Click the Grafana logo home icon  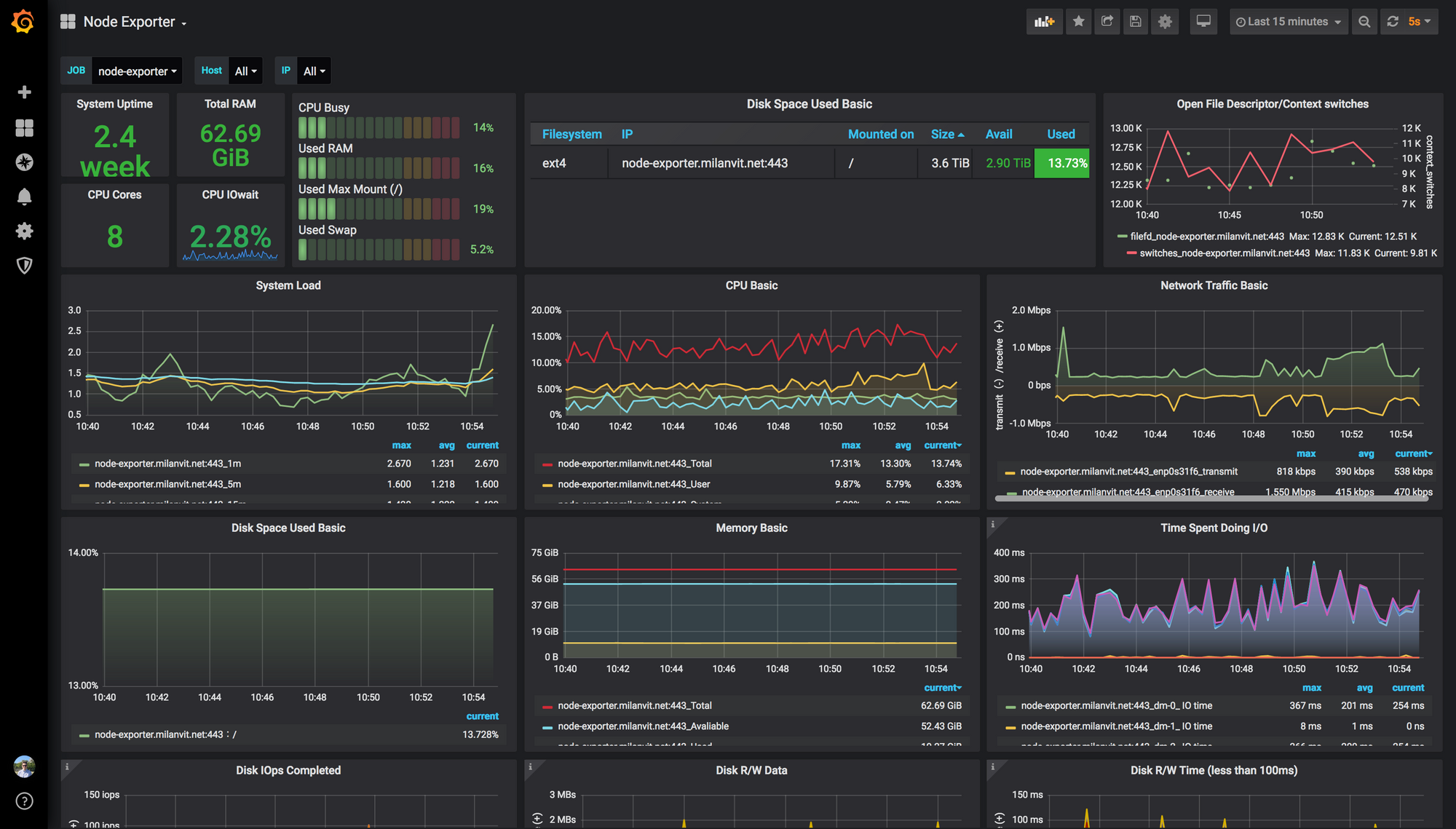click(x=23, y=22)
